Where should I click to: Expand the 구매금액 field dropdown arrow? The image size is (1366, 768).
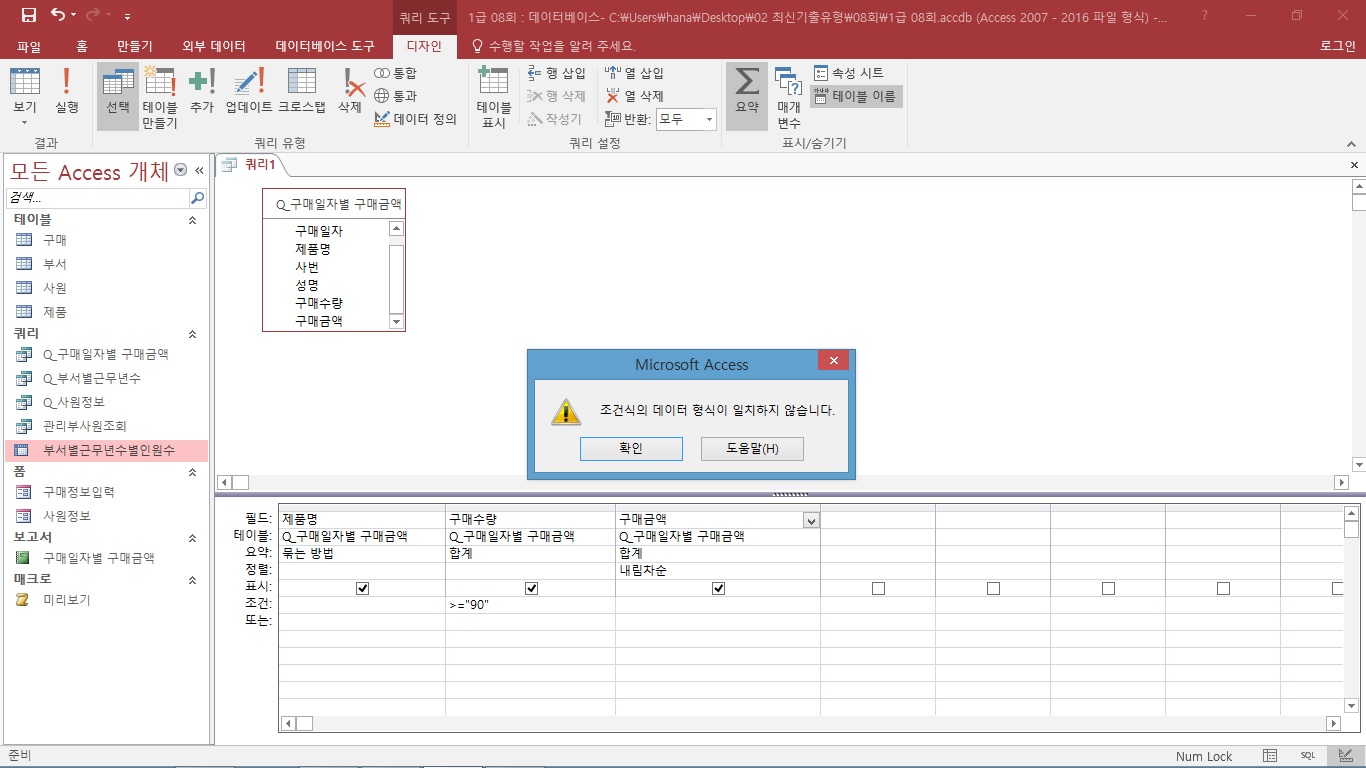(x=811, y=520)
